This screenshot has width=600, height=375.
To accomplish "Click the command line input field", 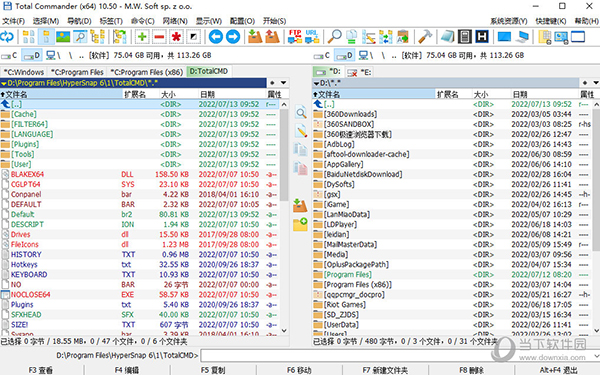I will click(396, 356).
